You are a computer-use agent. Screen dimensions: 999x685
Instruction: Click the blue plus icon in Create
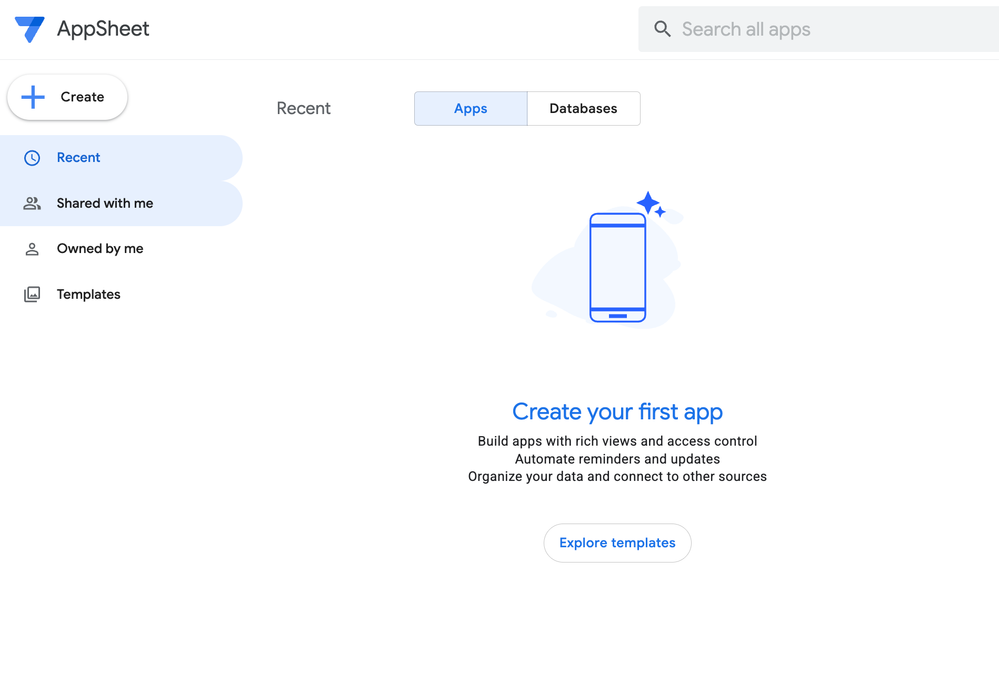33,97
